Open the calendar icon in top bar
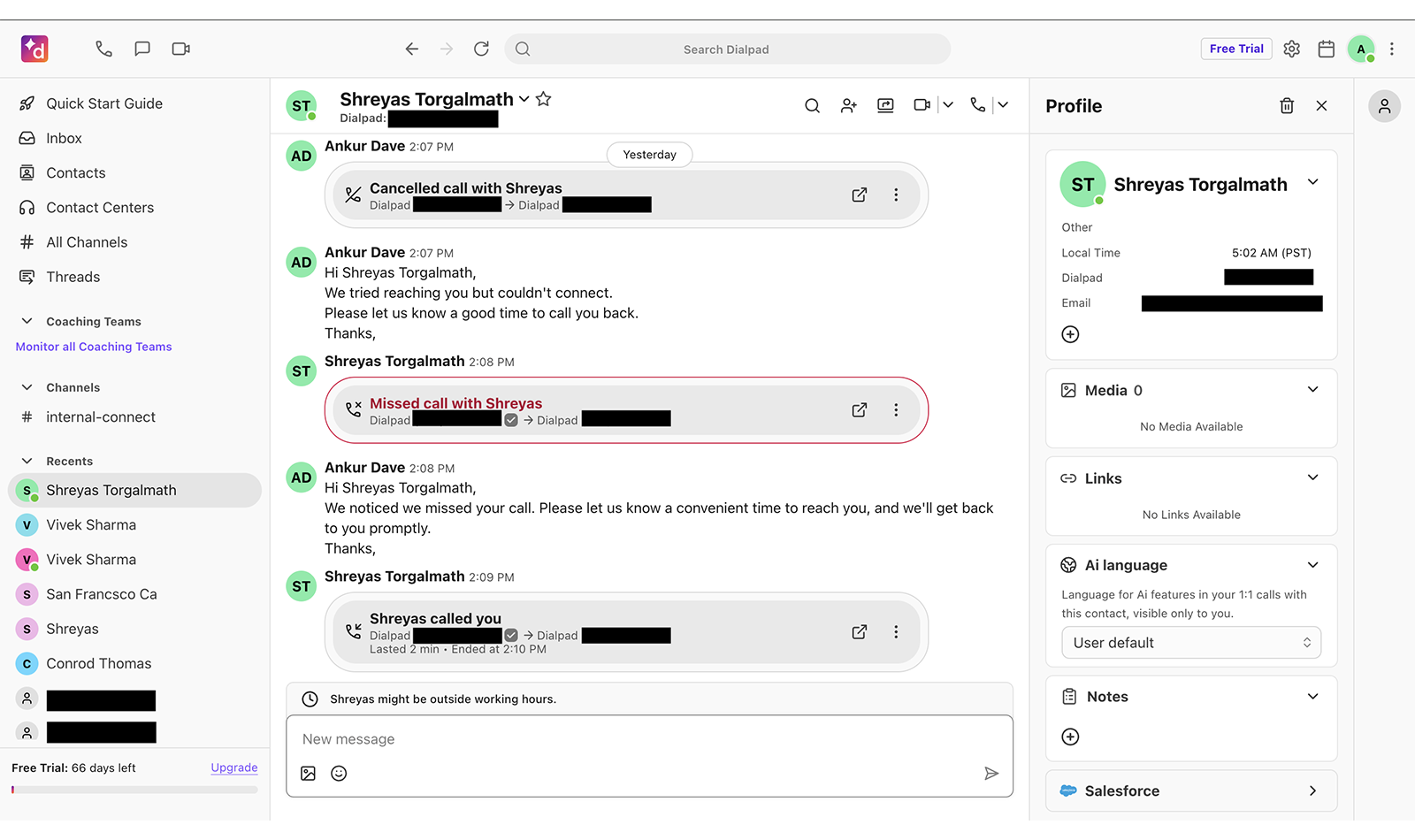 [1327, 49]
